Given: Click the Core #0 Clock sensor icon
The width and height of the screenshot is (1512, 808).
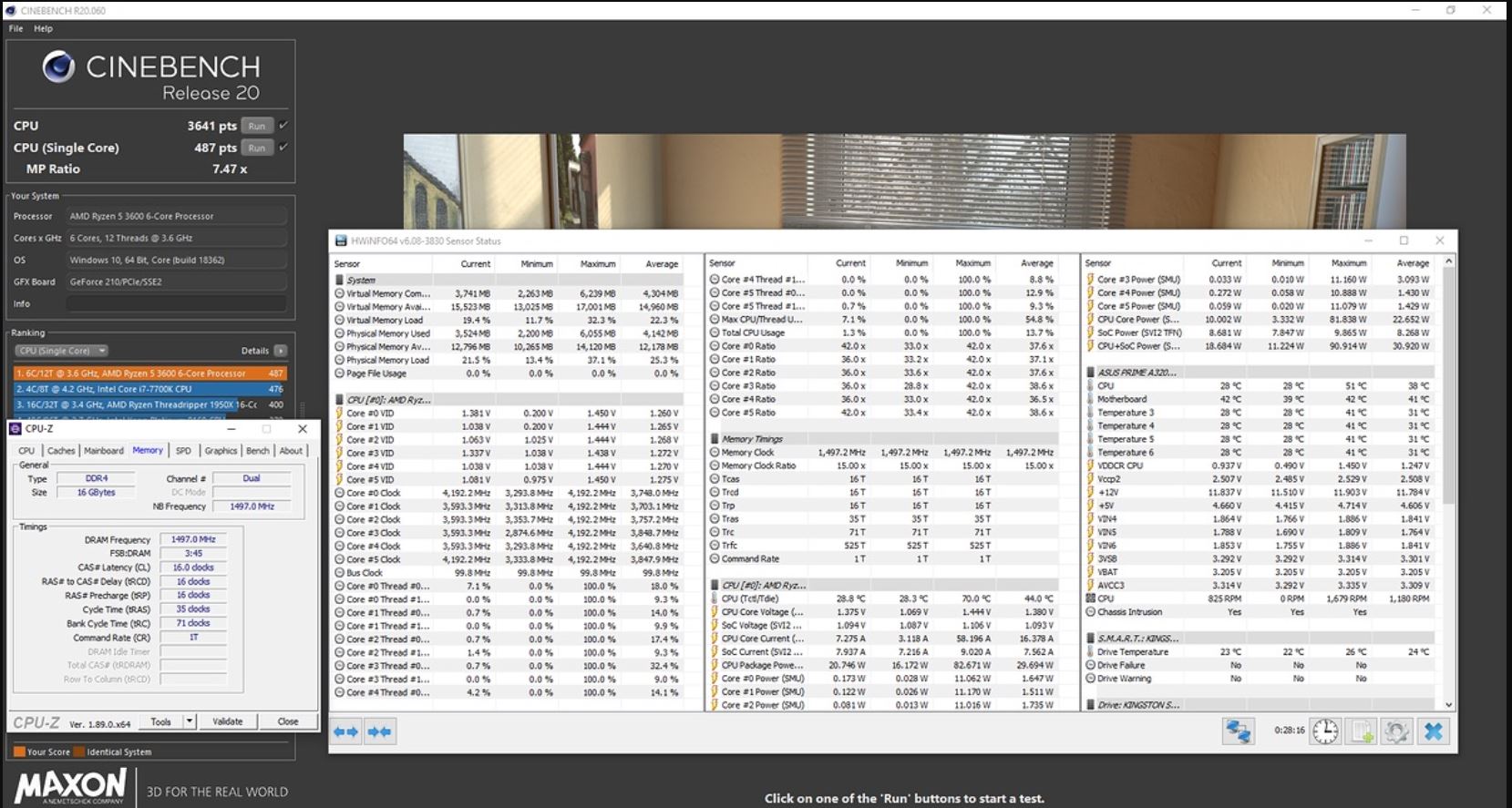Looking at the screenshot, I should (339, 493).
